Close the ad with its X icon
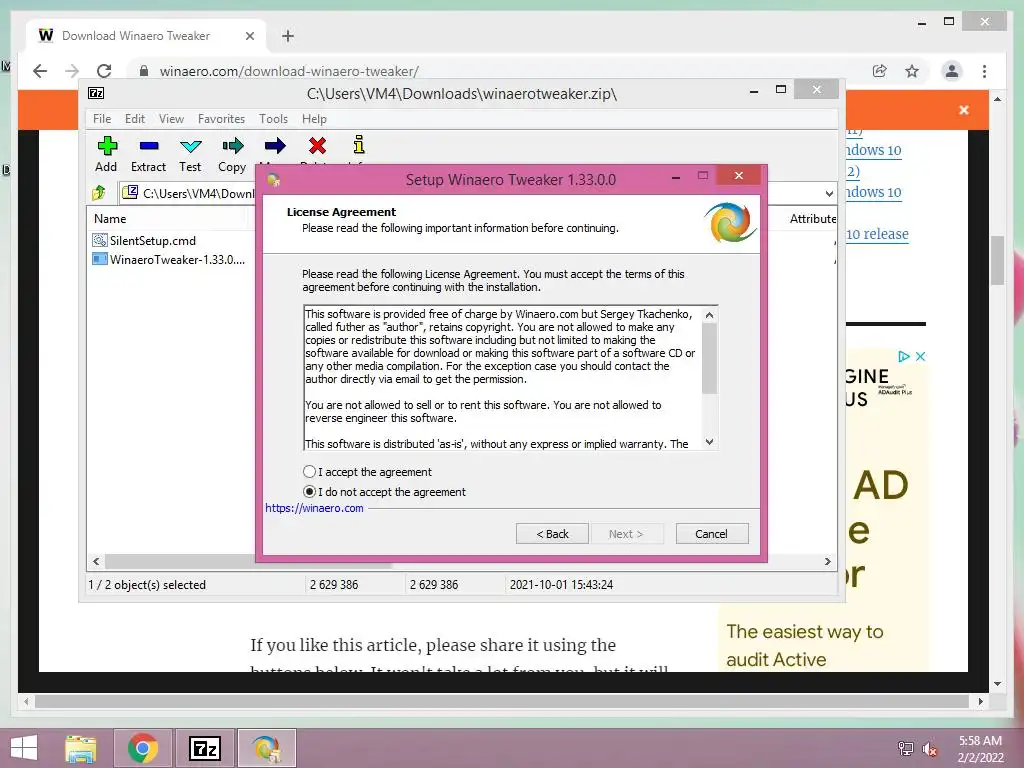 click(920, 357)
